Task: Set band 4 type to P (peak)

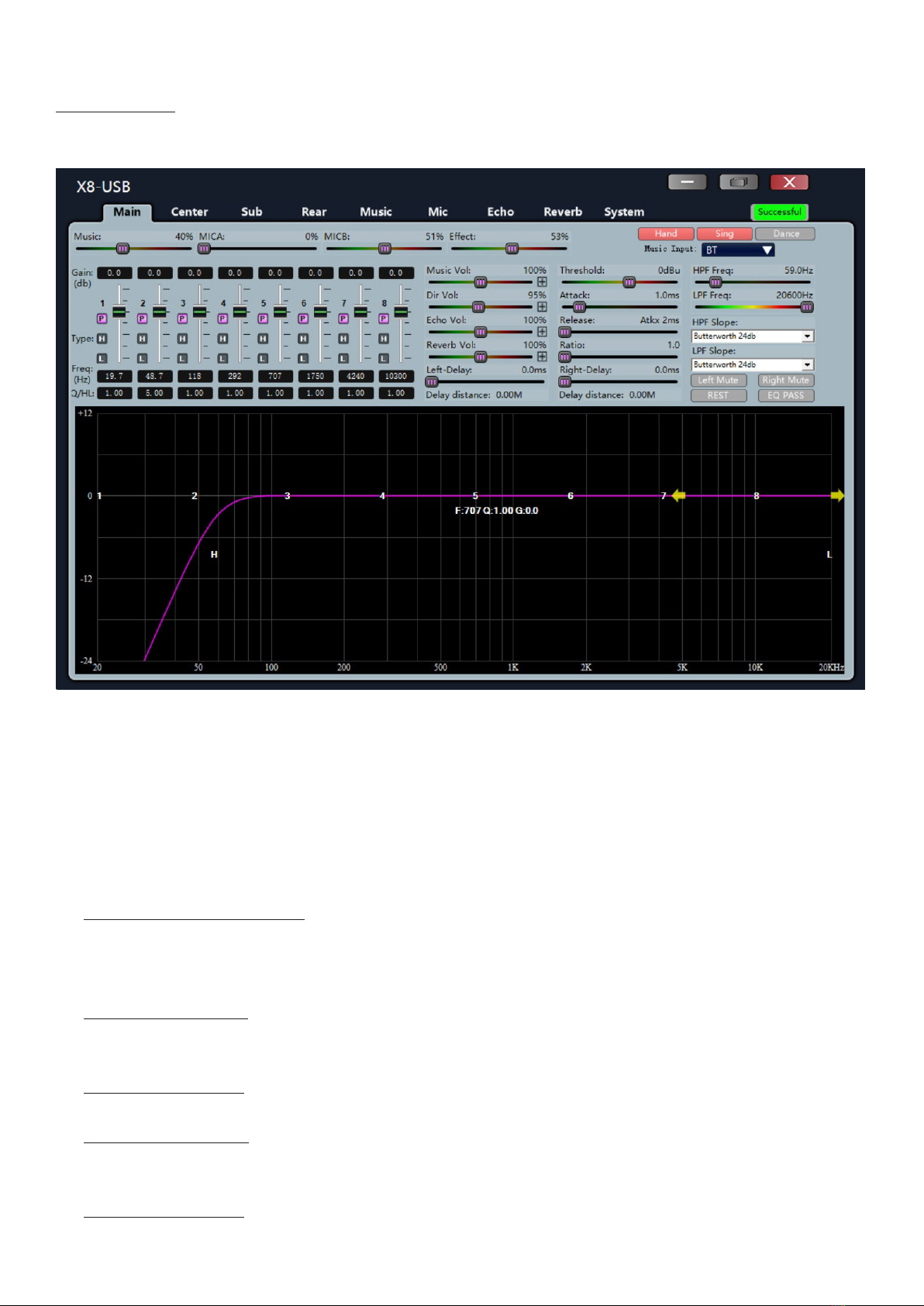Action: (222, 319)
